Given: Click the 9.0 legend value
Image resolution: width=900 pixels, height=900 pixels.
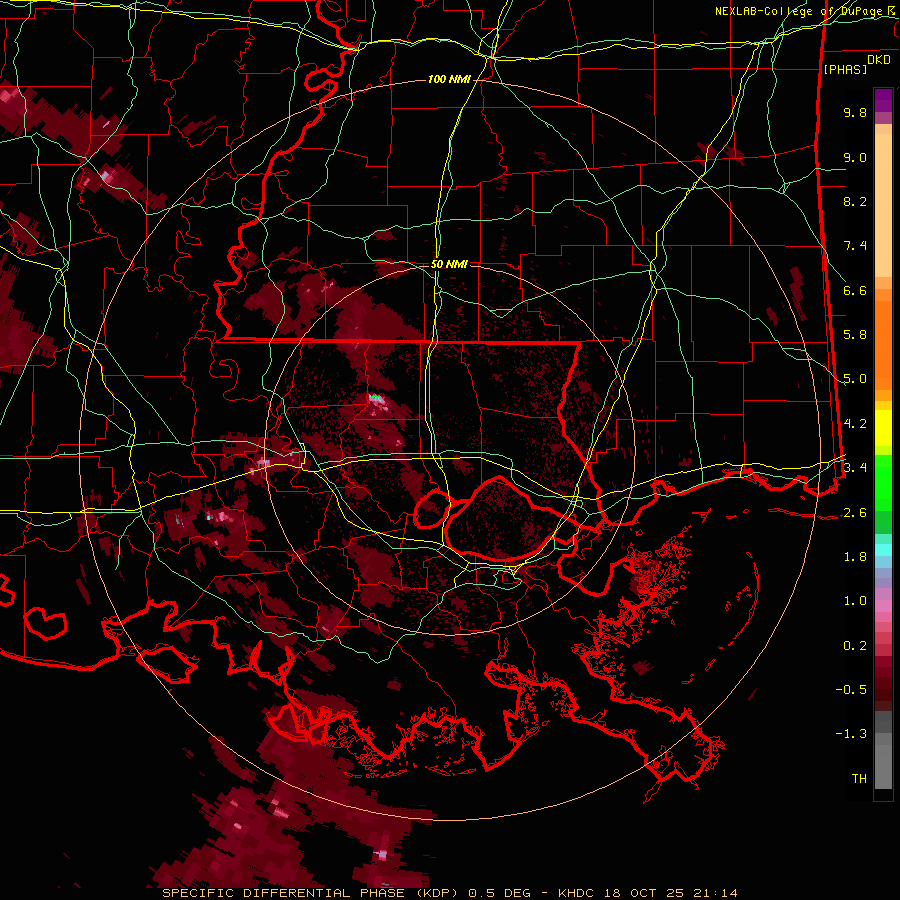Looking at the screenshot, I should pyautogui.click(x=855, y=157).
